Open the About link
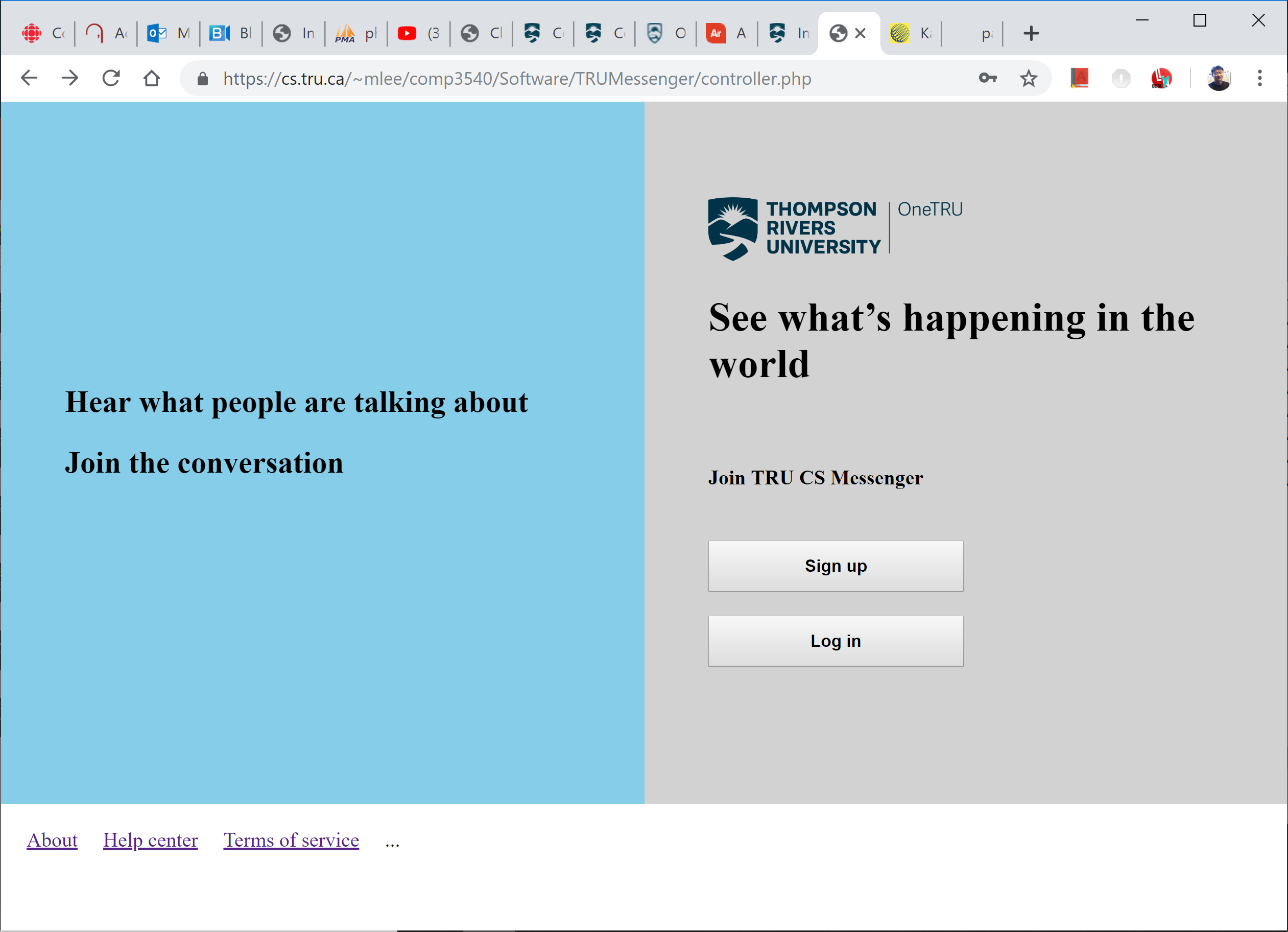The height and width of the screenshot is (932, 1288). click(x=52, y=840)
